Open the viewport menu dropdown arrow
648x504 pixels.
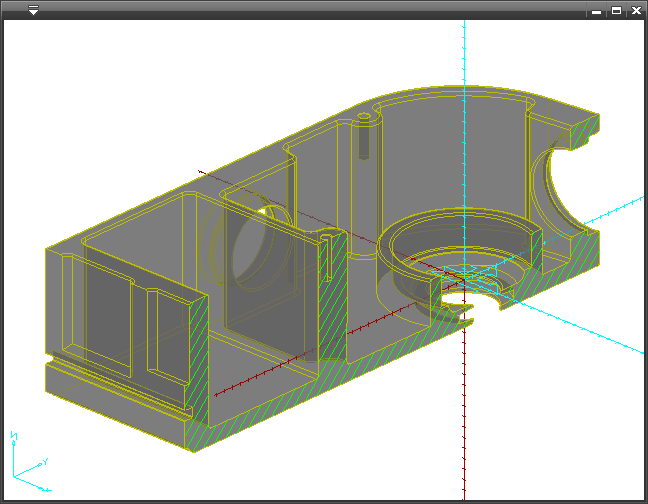click(33, 10)
